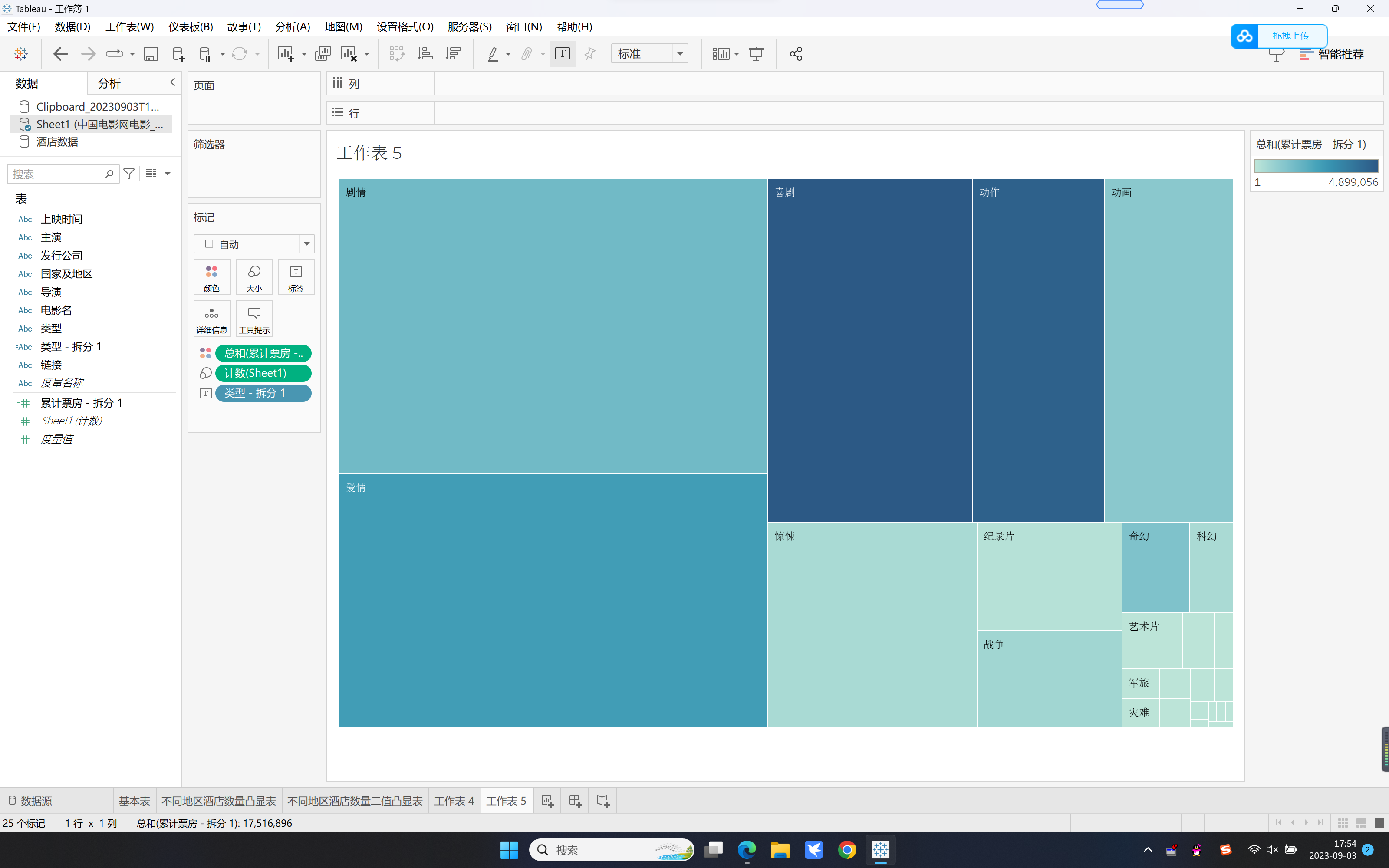Click the color legend gradient bar

pos(1316,167)
